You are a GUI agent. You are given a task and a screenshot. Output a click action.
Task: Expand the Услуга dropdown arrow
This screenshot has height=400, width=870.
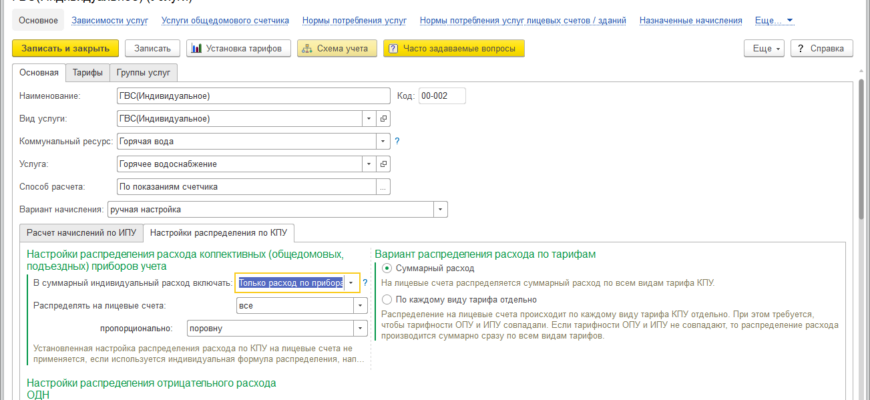coord(370,164)
